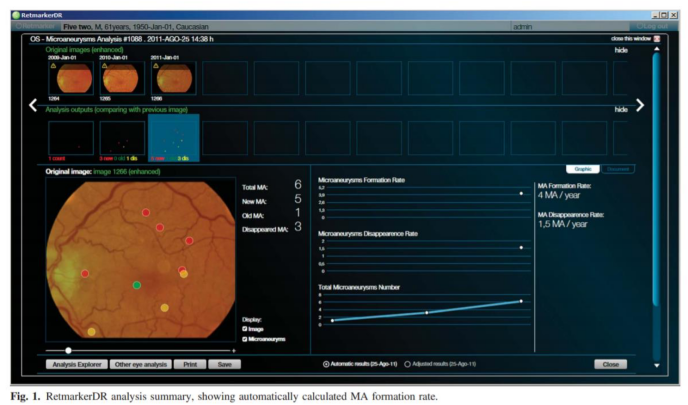The height and width of the screenshot is (405, 688).
Task: Click the Other eye analysis button
Action: [x=141, y=364]
